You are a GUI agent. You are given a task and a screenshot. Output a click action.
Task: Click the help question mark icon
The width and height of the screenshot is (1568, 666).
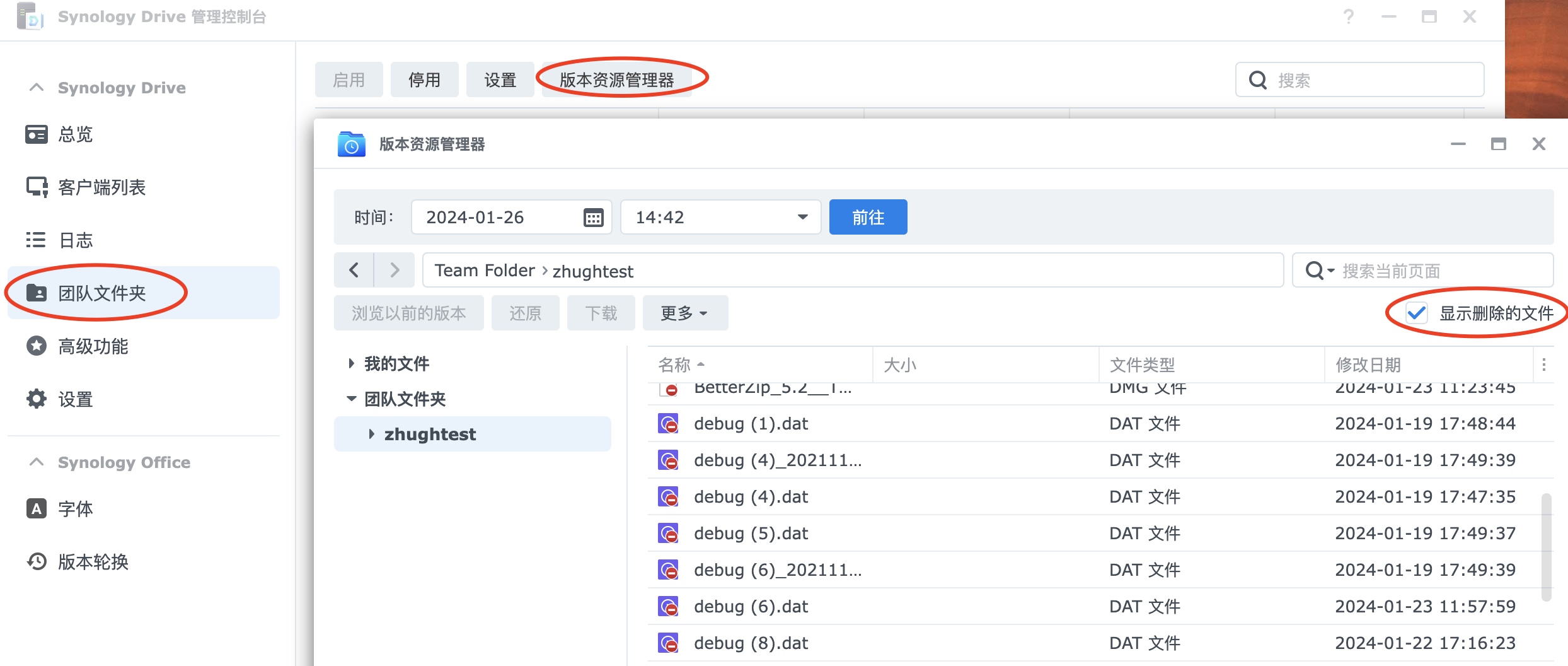1348,17
